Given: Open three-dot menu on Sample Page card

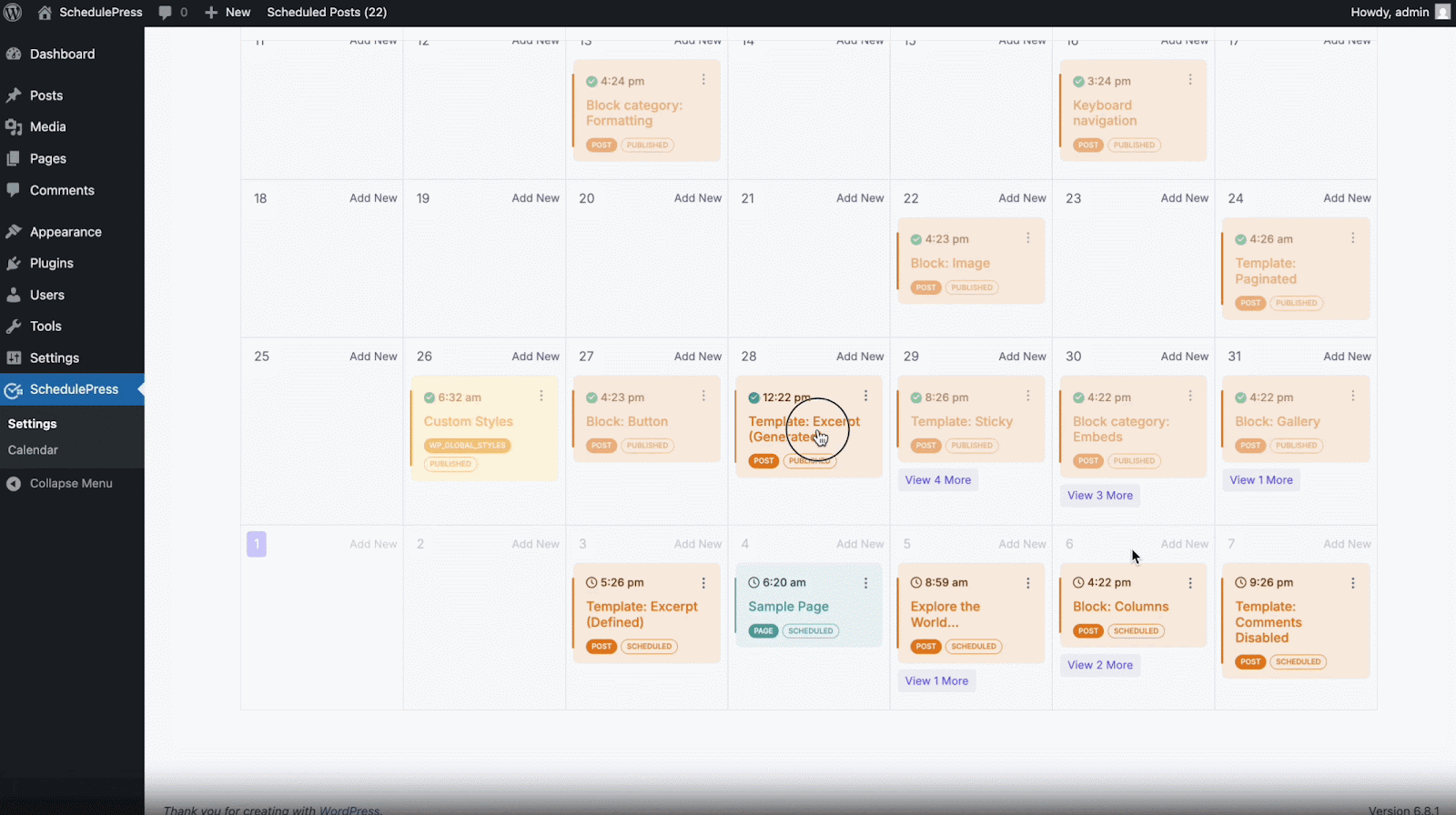Looking at the screenshot, I should pos(865,583).
